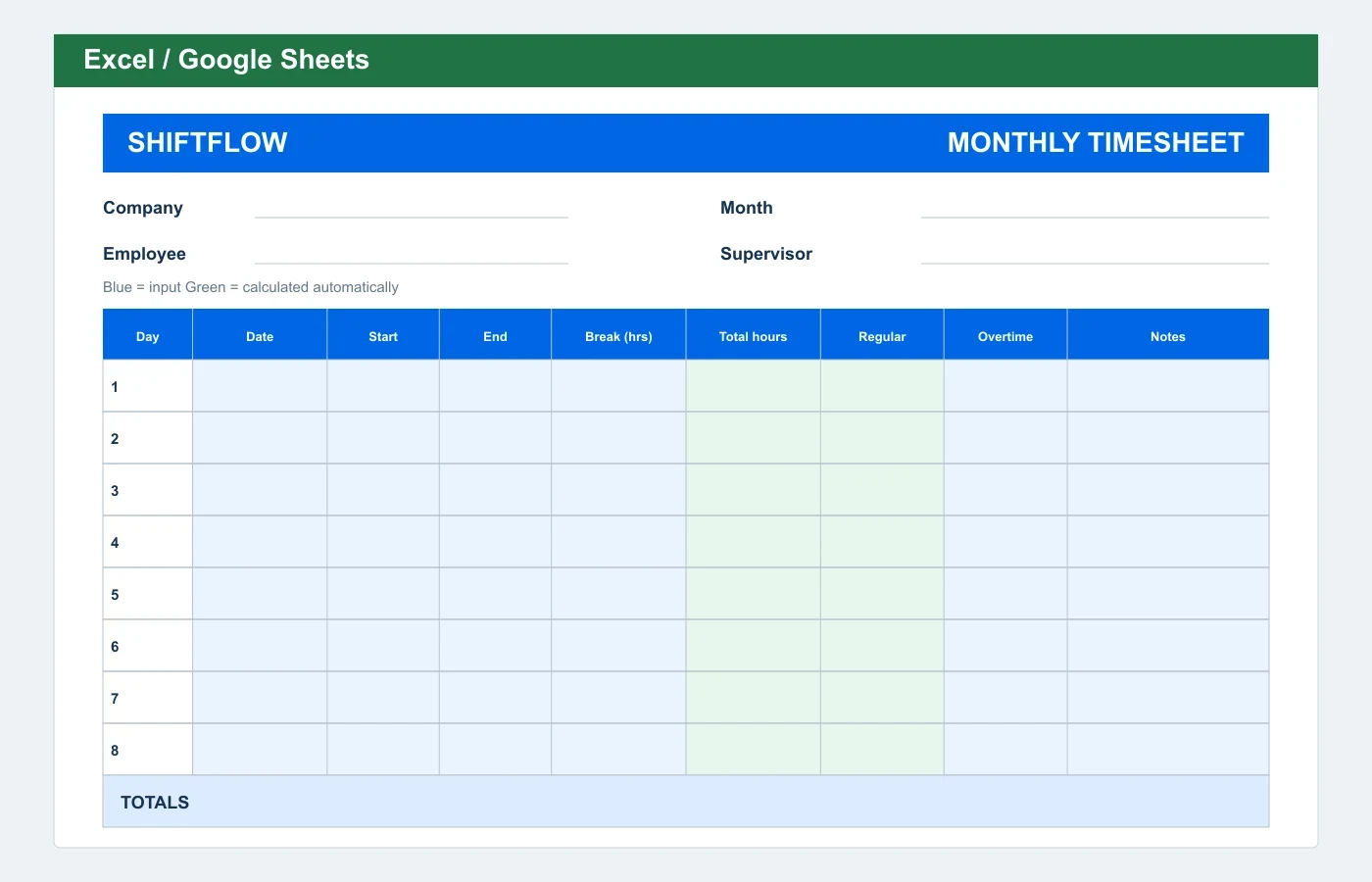Image resolution: width=1372 pixels, height=882 pixels.
Task: Click the Month input line
Action: (1095, 208)
